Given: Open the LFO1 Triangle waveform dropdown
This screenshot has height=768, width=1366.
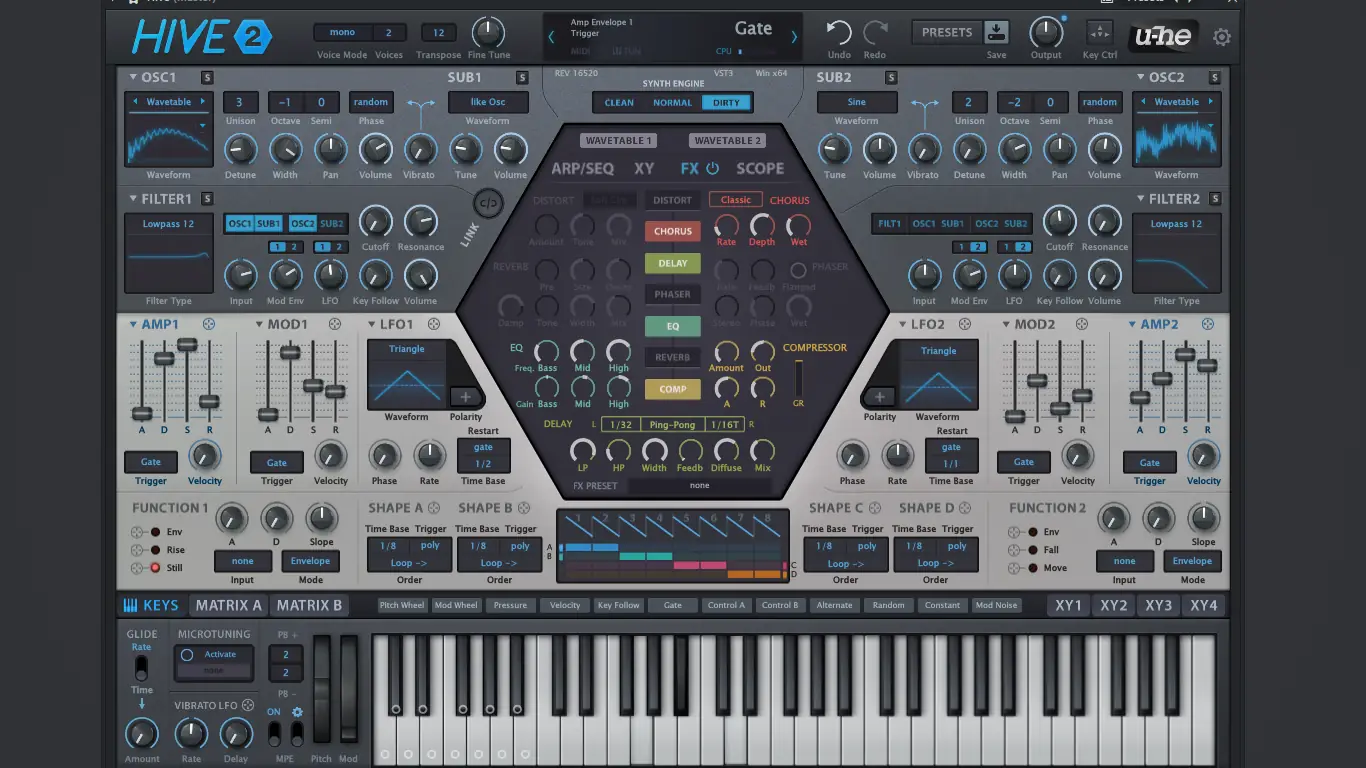Looking at the screenshot, I should 407,349.
